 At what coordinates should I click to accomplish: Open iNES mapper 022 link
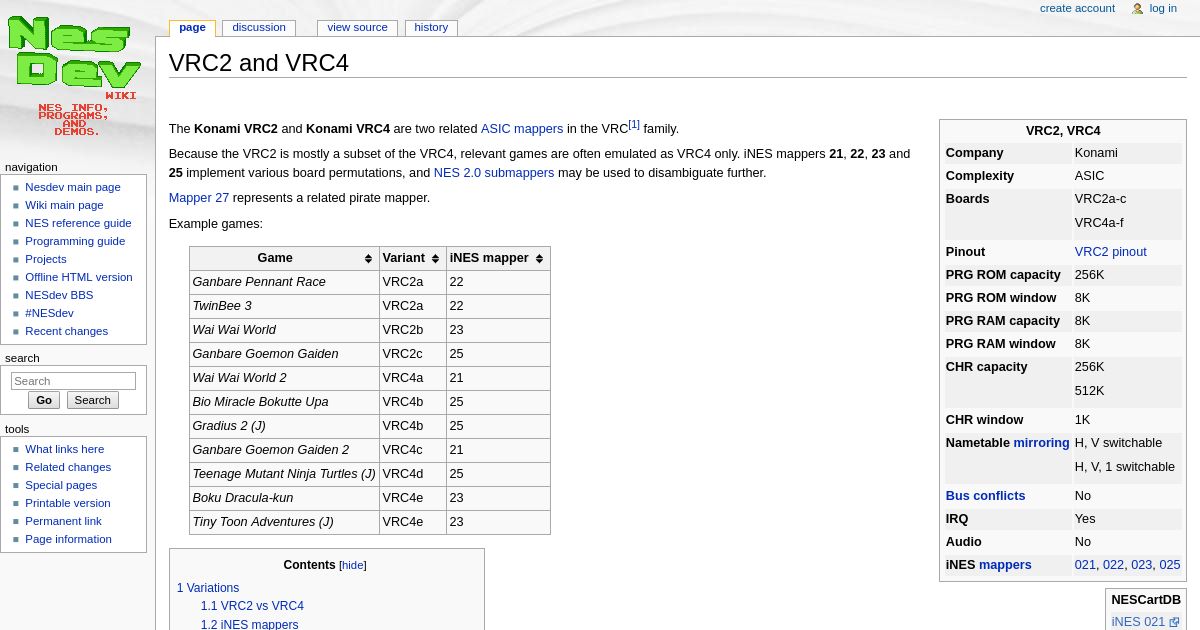tap(1113, 565)
